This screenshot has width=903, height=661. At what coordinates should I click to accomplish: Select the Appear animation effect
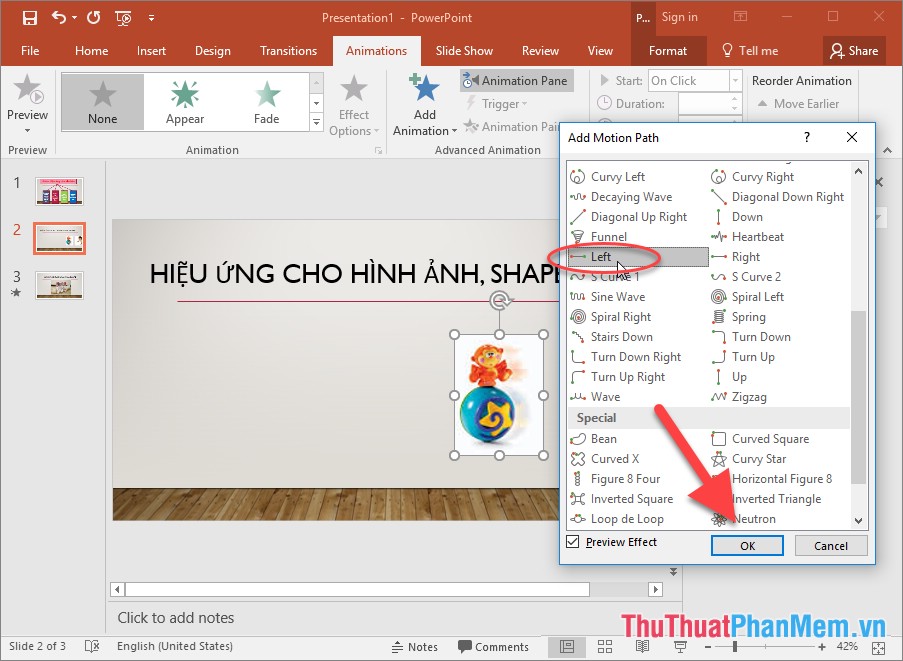pyautogui.click(x=184, y=101)
